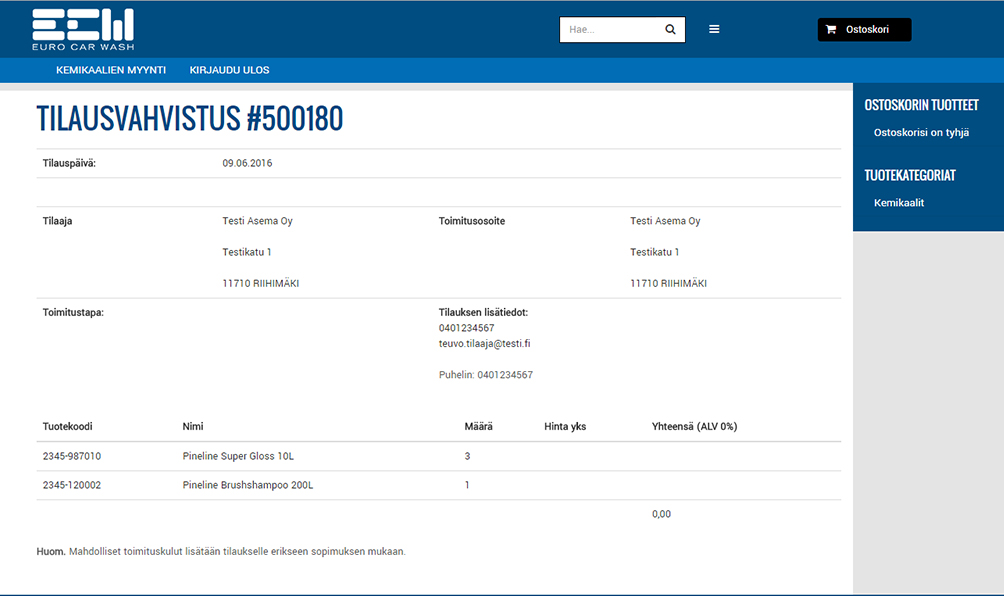Open the hamburger menu icon
Image resolution: width=1004 pixels, height=596 pixels.
point(714,30)
